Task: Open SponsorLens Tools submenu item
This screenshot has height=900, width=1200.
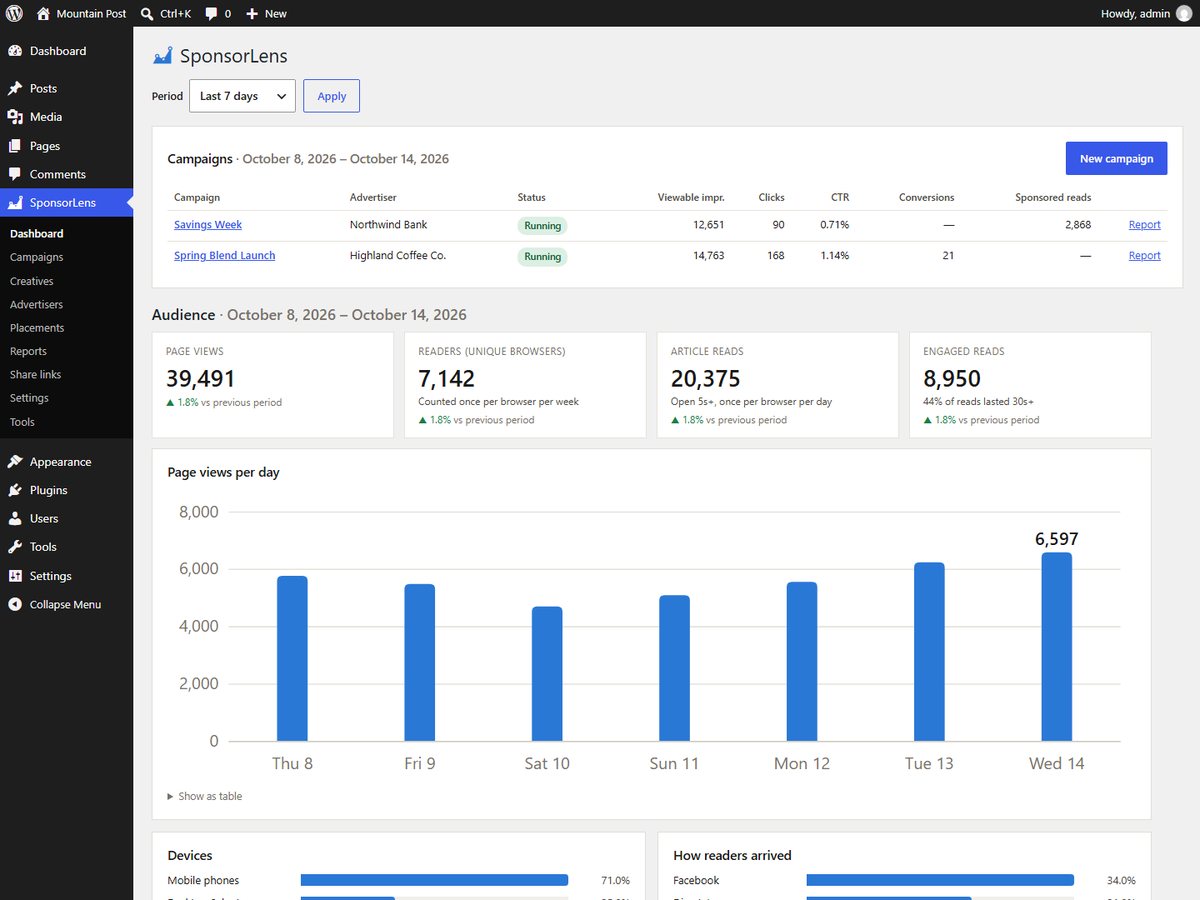Action: coord(22,422)
